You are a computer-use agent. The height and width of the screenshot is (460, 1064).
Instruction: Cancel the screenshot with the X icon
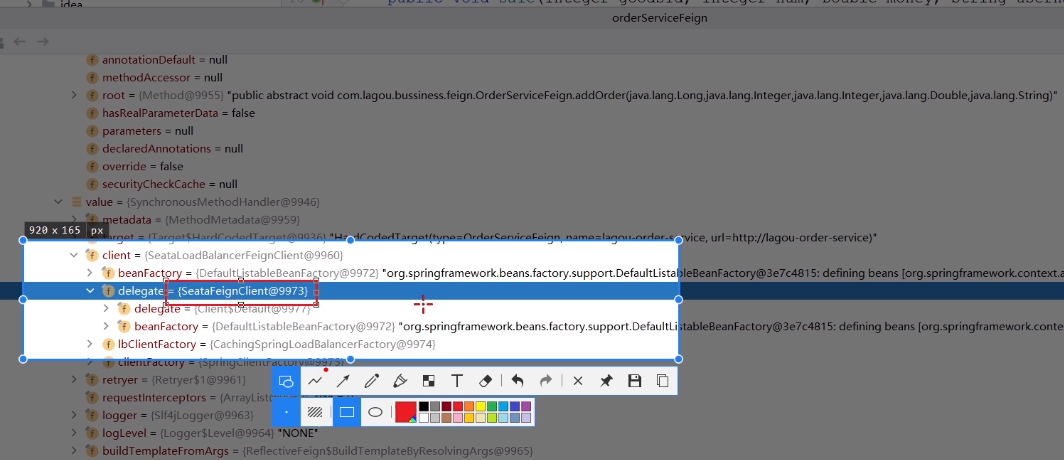577,381
